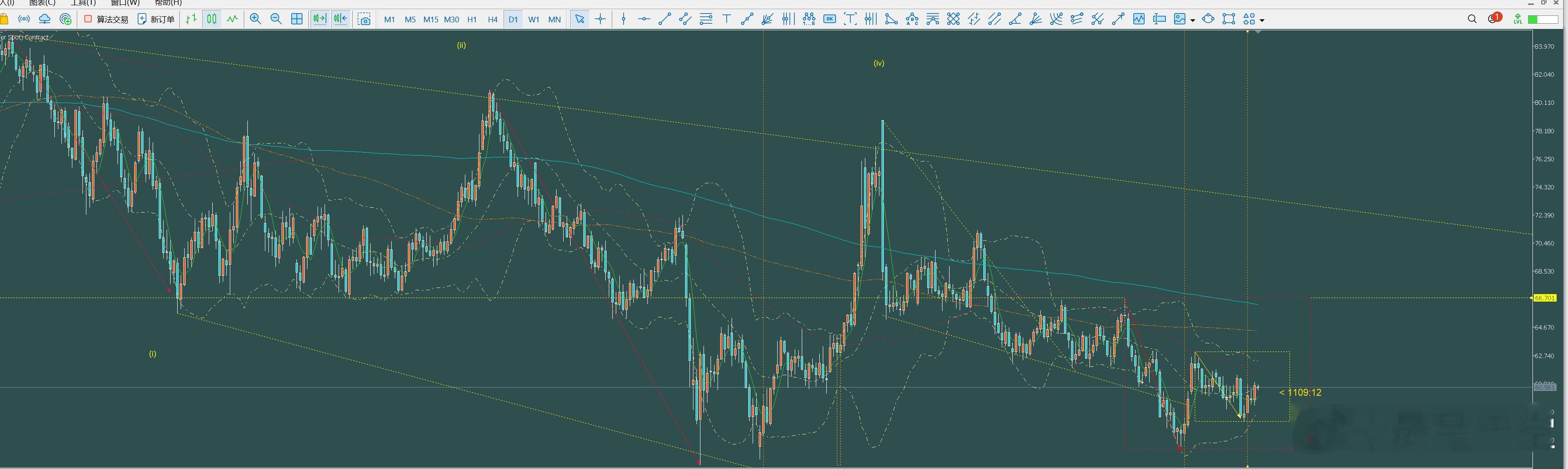This screenshot has width=1568, height=469.
Task: Open the 帮助(H) menu
Action: click(168, 3)
